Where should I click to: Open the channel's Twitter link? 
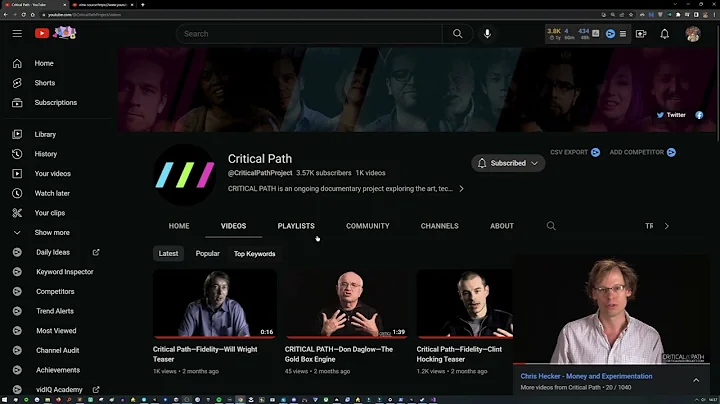point(671,115)
